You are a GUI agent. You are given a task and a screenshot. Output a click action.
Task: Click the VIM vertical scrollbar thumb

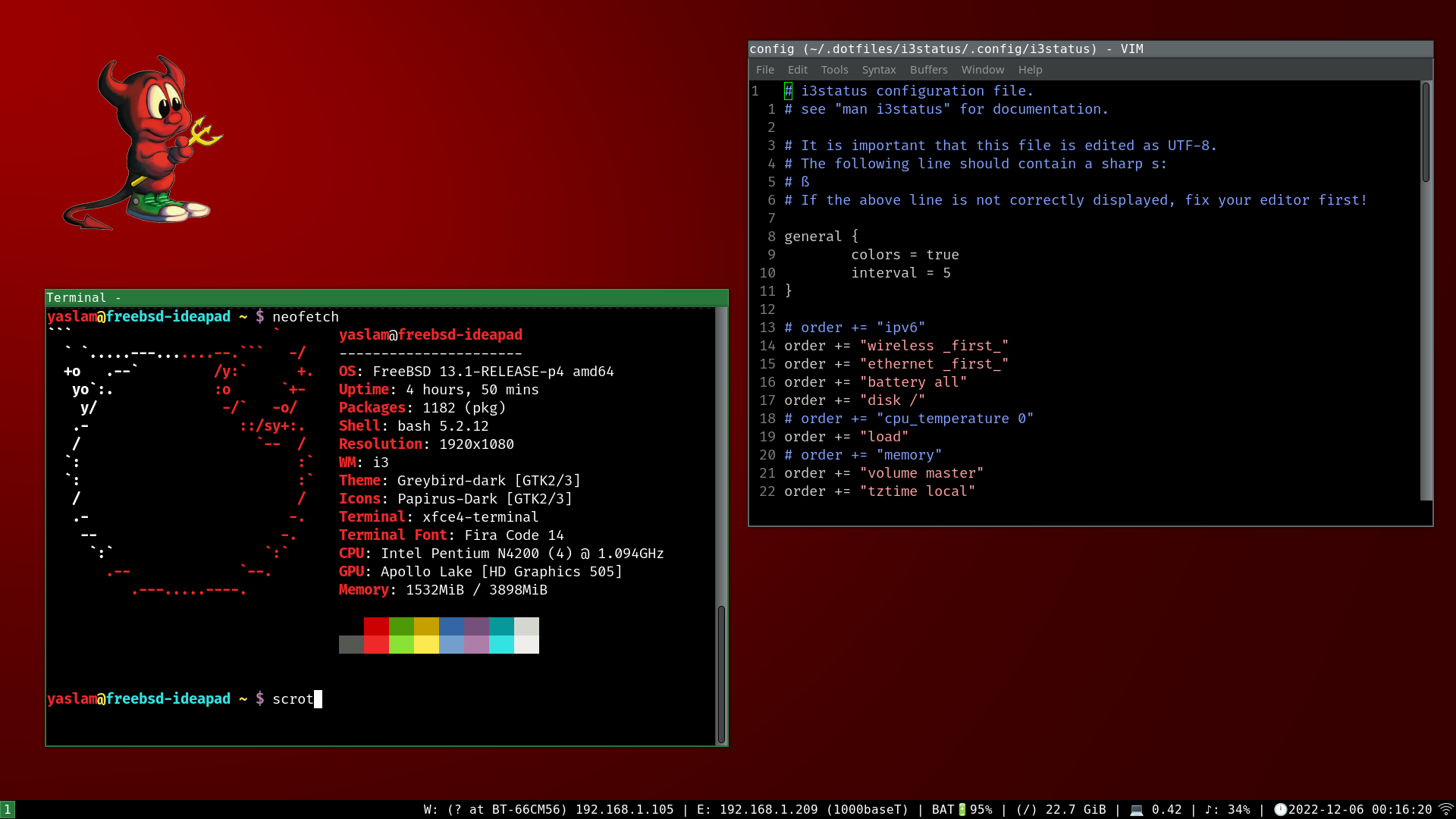(1426, 133)
